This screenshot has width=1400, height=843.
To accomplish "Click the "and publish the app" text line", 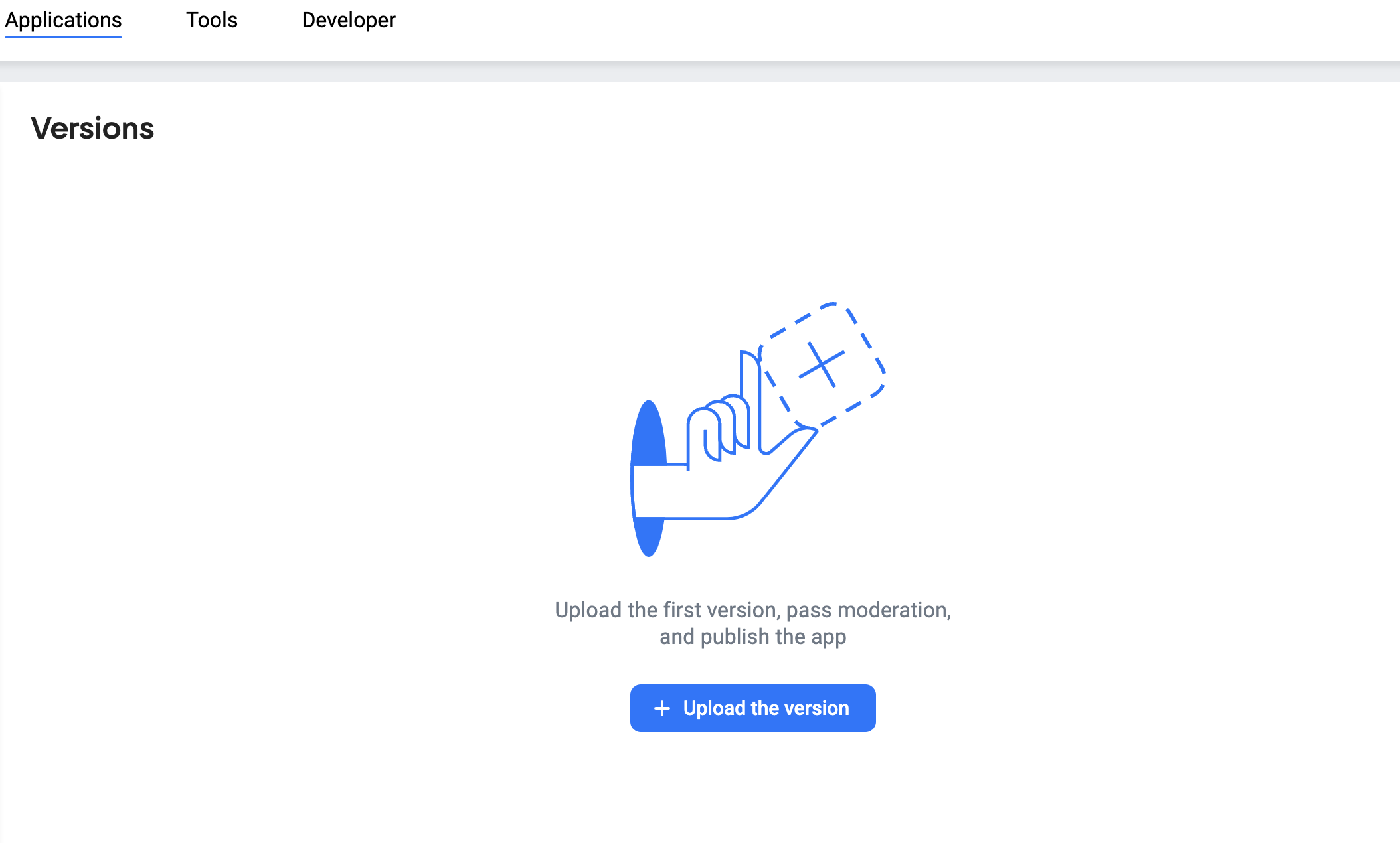I will (752, 637).
